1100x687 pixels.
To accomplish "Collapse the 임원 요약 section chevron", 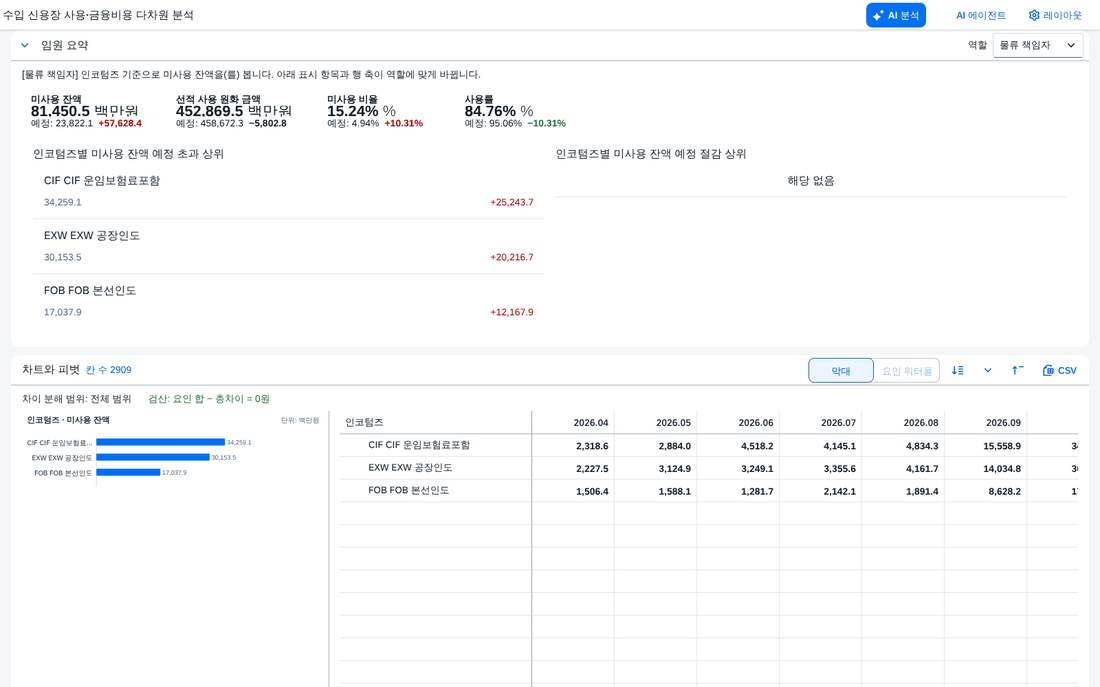I will [25, 46].
